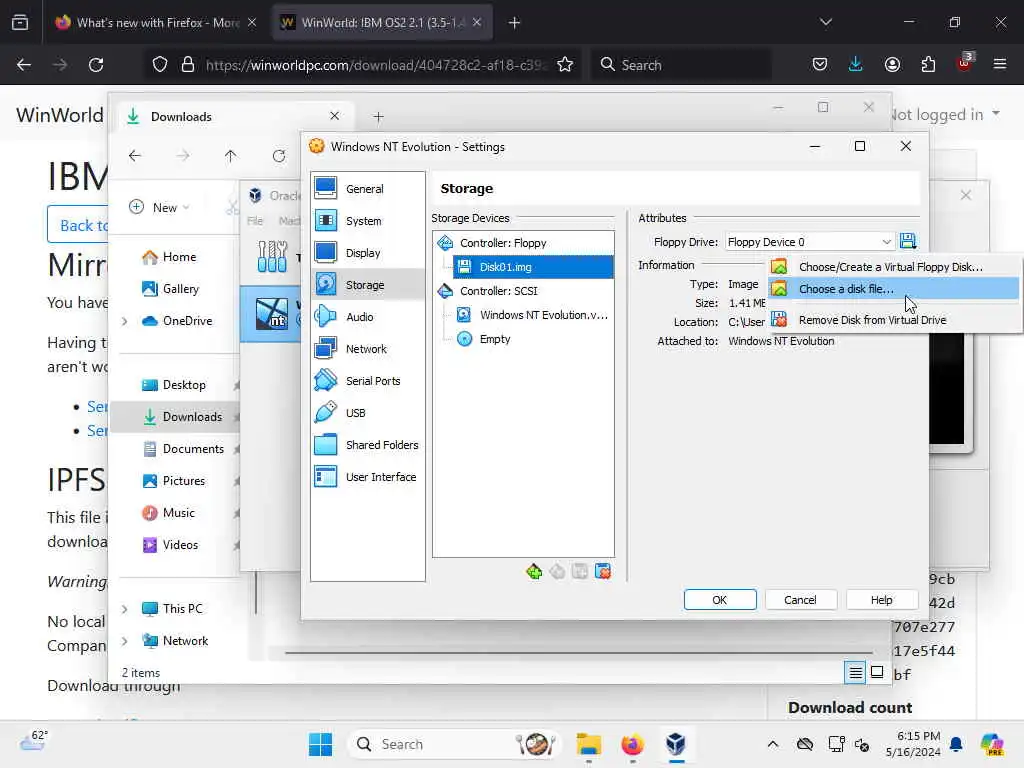The width and height of the screenshot is (1024, 768).
Task: Open General settings category
Action: pos(367,189)
